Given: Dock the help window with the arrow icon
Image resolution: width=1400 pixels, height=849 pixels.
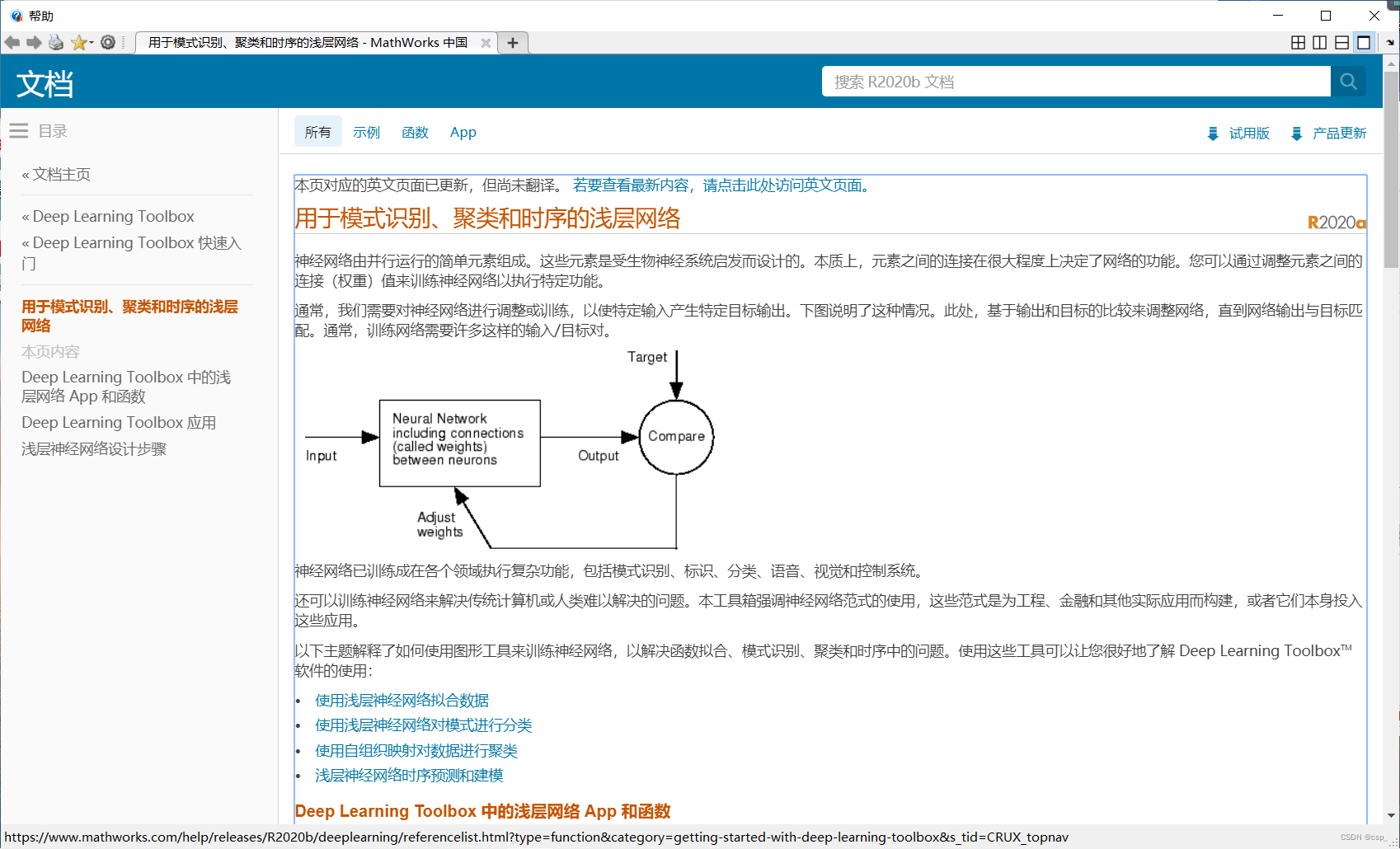Looking at the screenshot, I should (1391, 42).
